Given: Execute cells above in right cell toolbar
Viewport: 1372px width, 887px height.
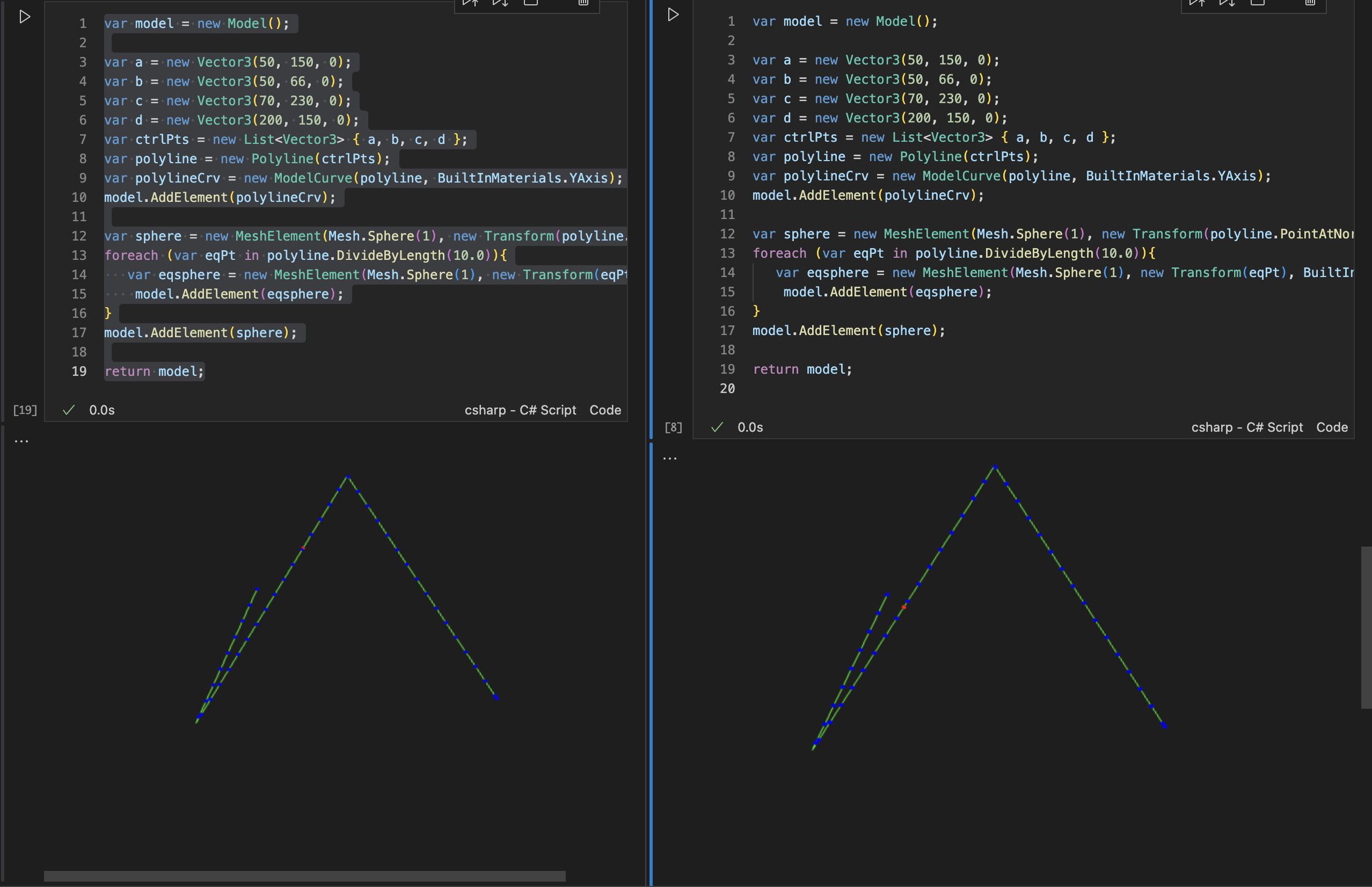Looking at the screenshot, I should [x=1197, y=3].
